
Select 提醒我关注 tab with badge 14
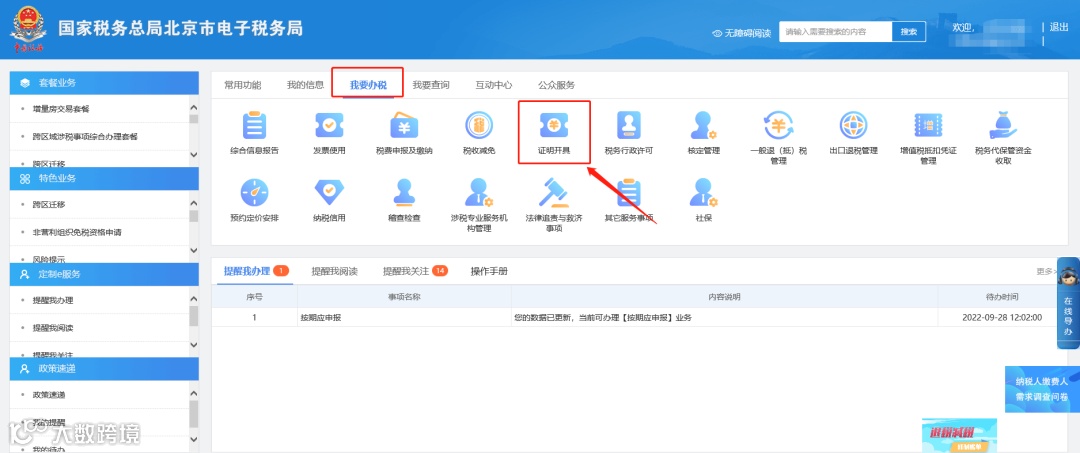(x=415, y=271)
